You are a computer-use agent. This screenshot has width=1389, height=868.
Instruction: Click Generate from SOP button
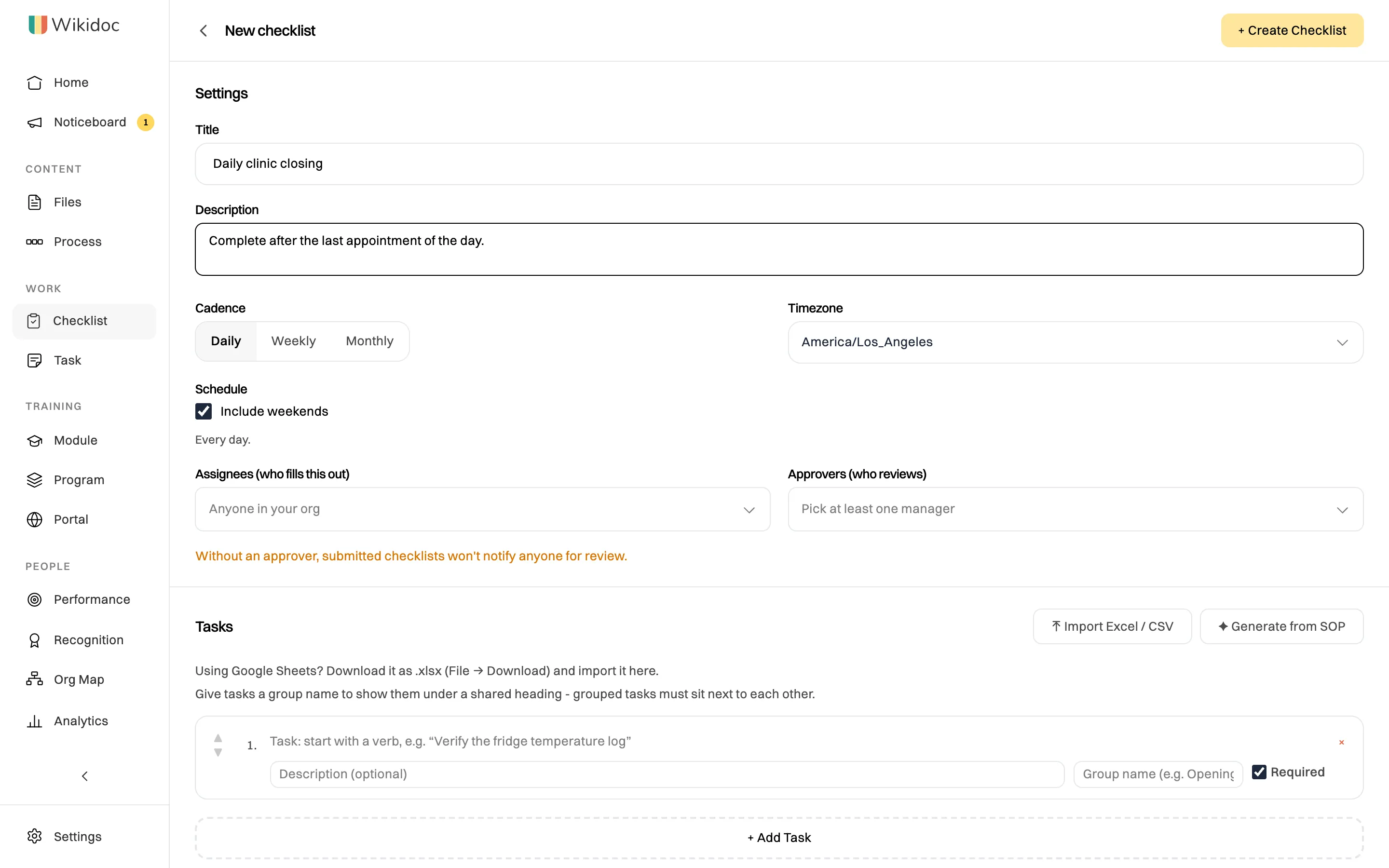coord(1281,626)
